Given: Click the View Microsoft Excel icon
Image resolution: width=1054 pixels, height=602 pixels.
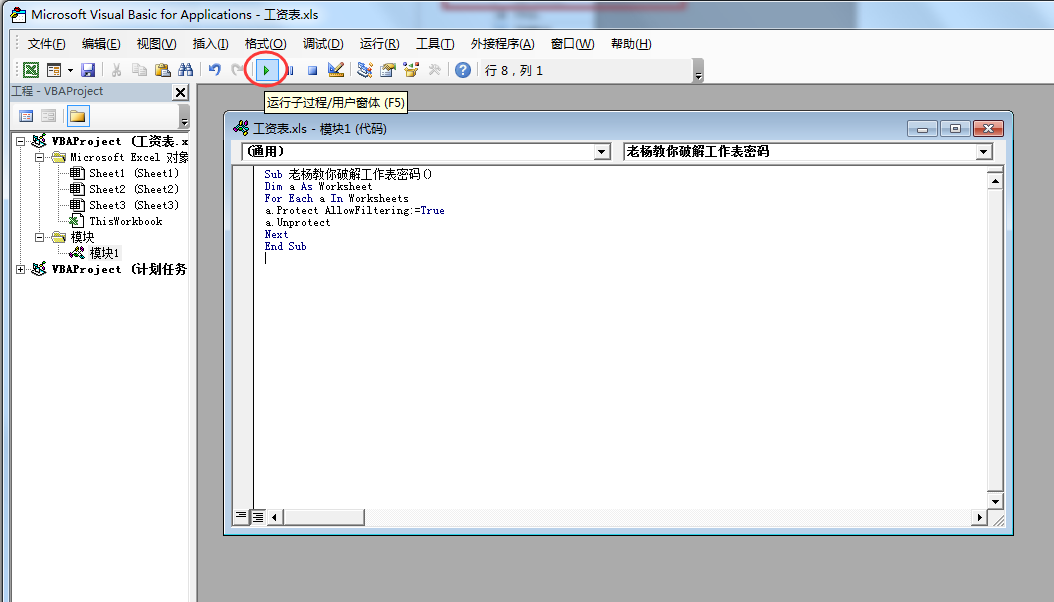Looking at the screenshot, I should [31, 70].
